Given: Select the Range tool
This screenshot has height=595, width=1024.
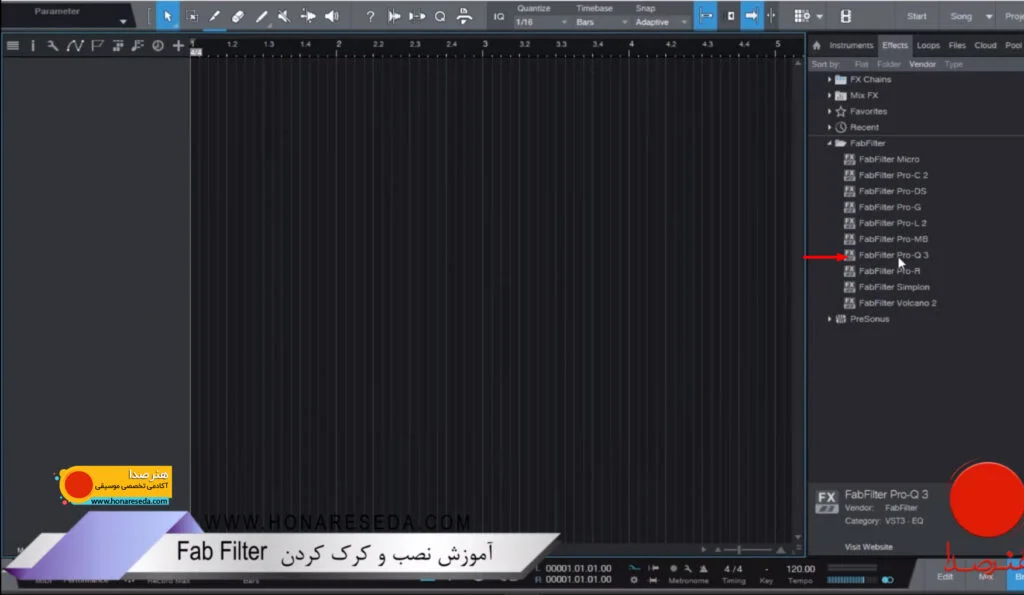Looking at the screenshot, I should click(192, 16).
